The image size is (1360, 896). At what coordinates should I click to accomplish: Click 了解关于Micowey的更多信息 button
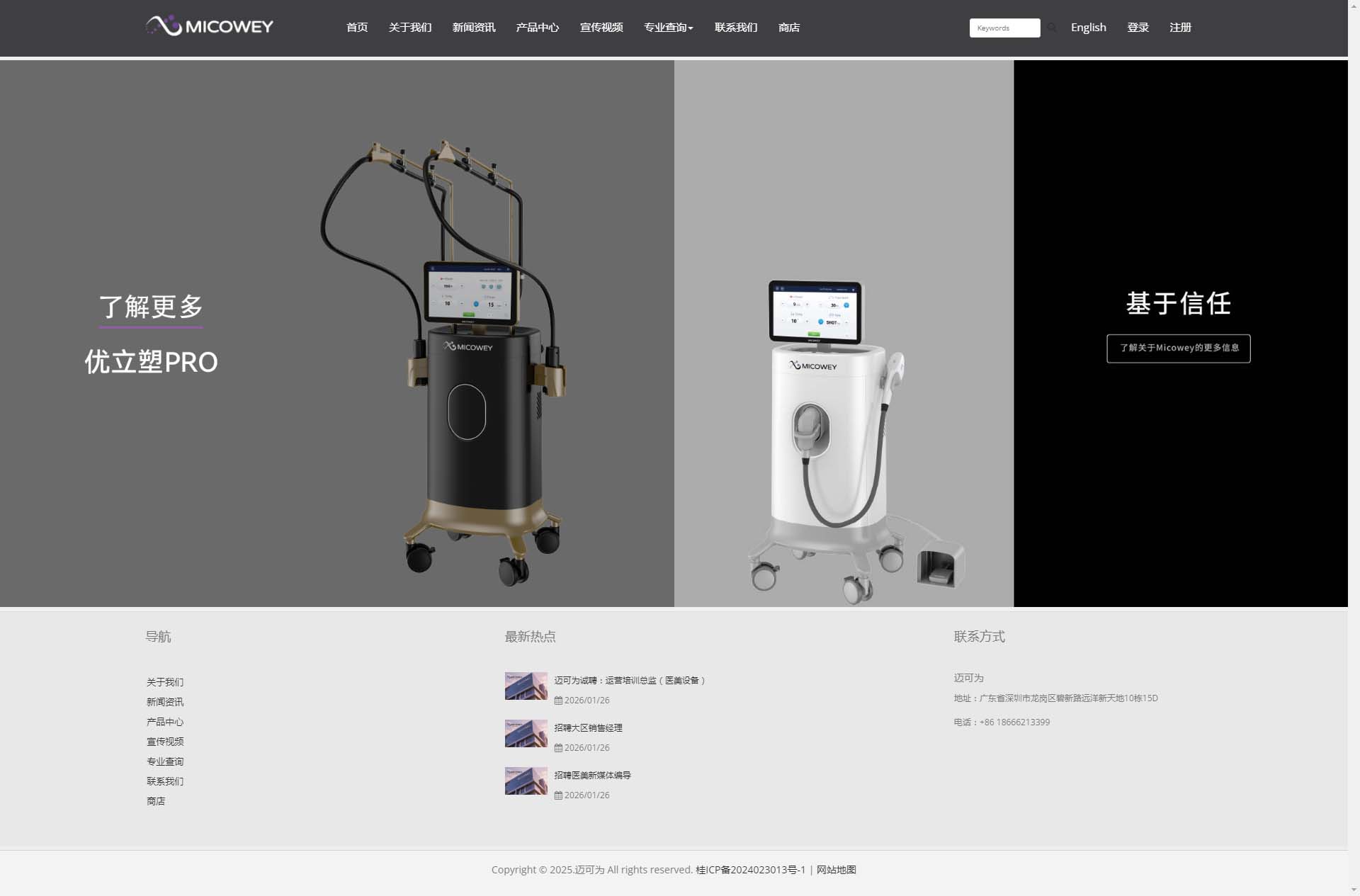point(1178,348)
